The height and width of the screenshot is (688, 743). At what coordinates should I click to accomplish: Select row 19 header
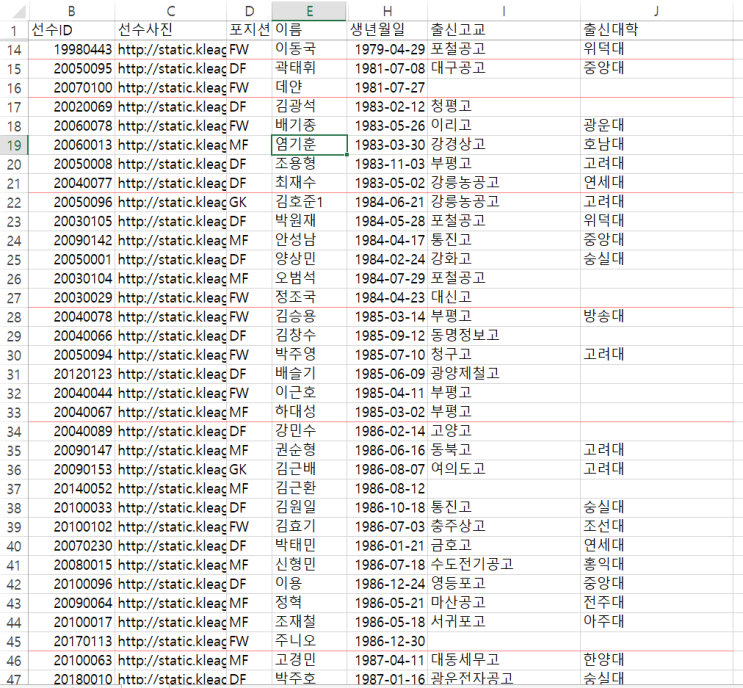14,145
